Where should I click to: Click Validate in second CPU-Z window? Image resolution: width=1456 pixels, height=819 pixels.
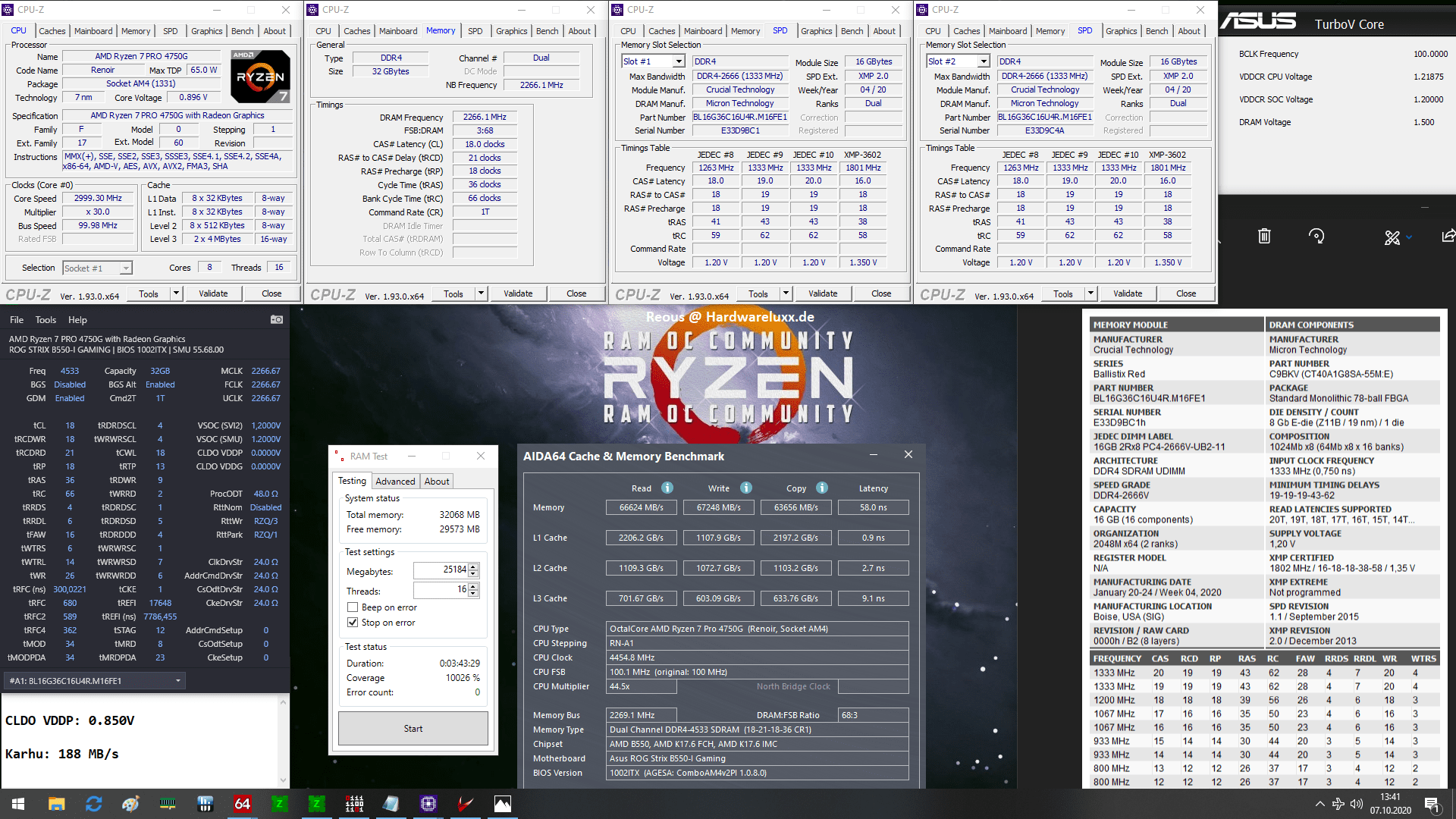pos(518,293)
